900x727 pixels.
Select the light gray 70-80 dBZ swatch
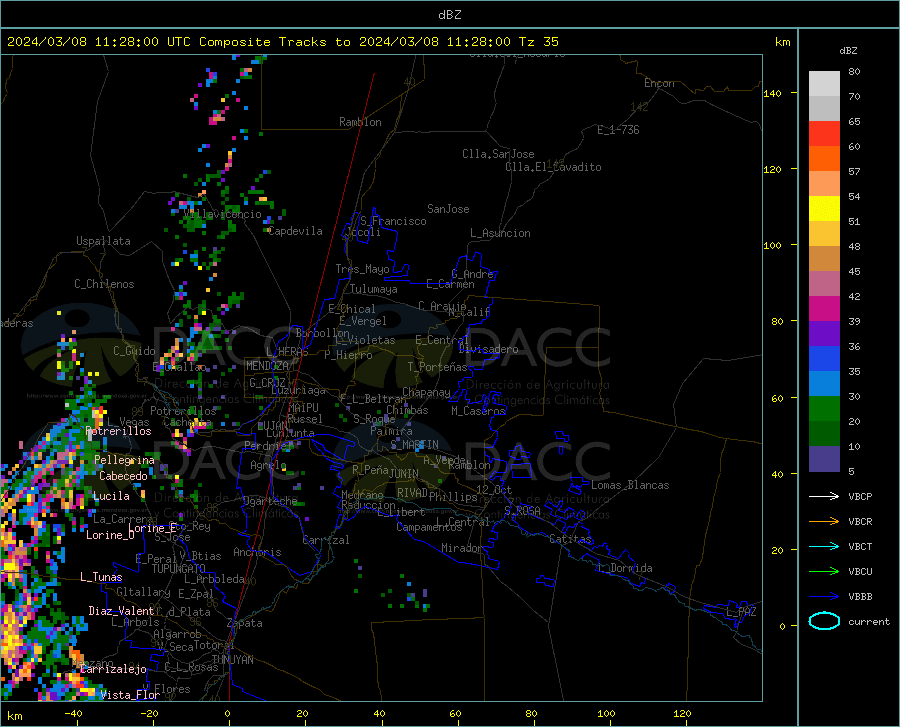824,84
